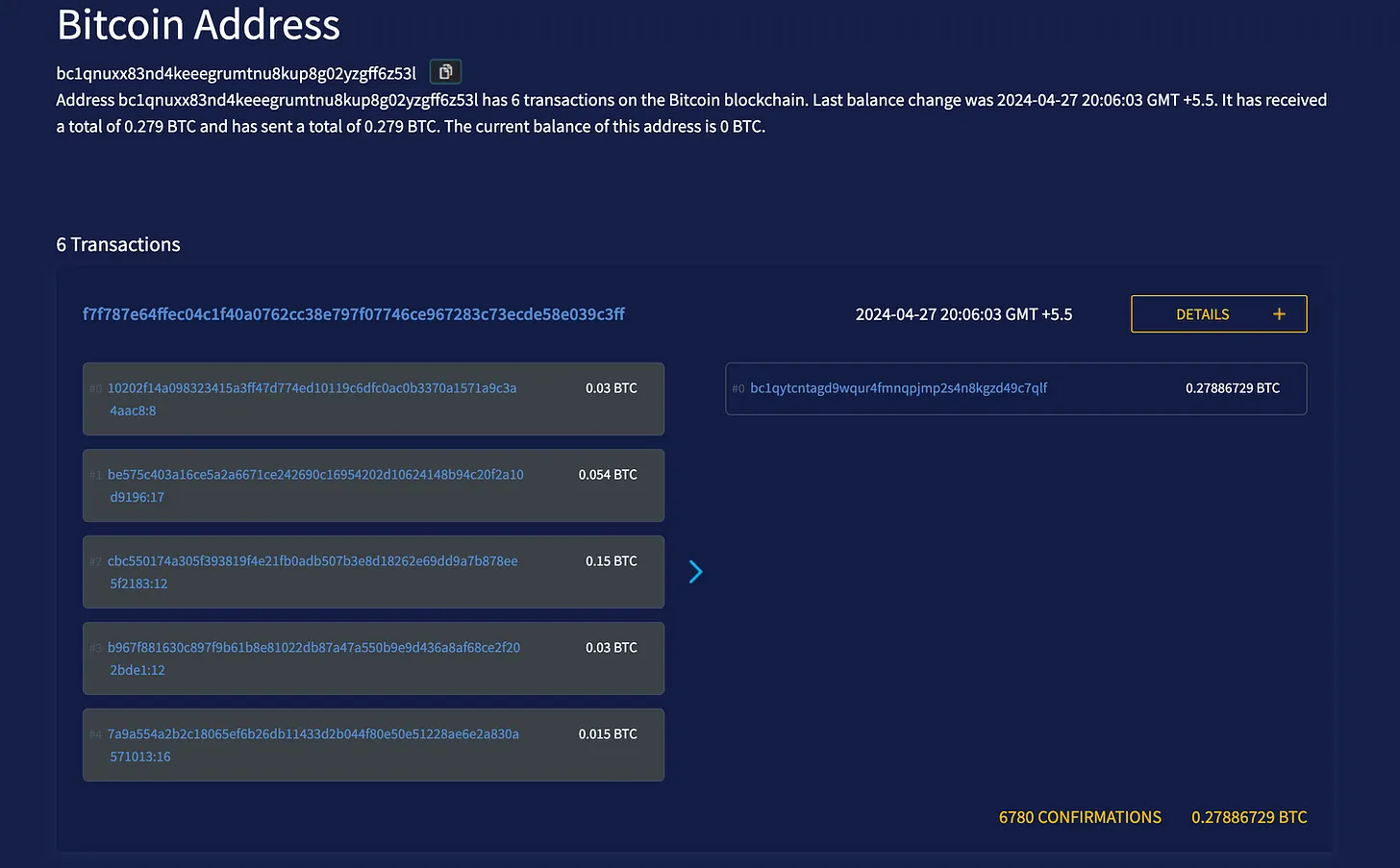Open input #2 link starting cbc550174a30
Image resolution: width=1400 pixels, height=868 pixels.
[312, 572]
